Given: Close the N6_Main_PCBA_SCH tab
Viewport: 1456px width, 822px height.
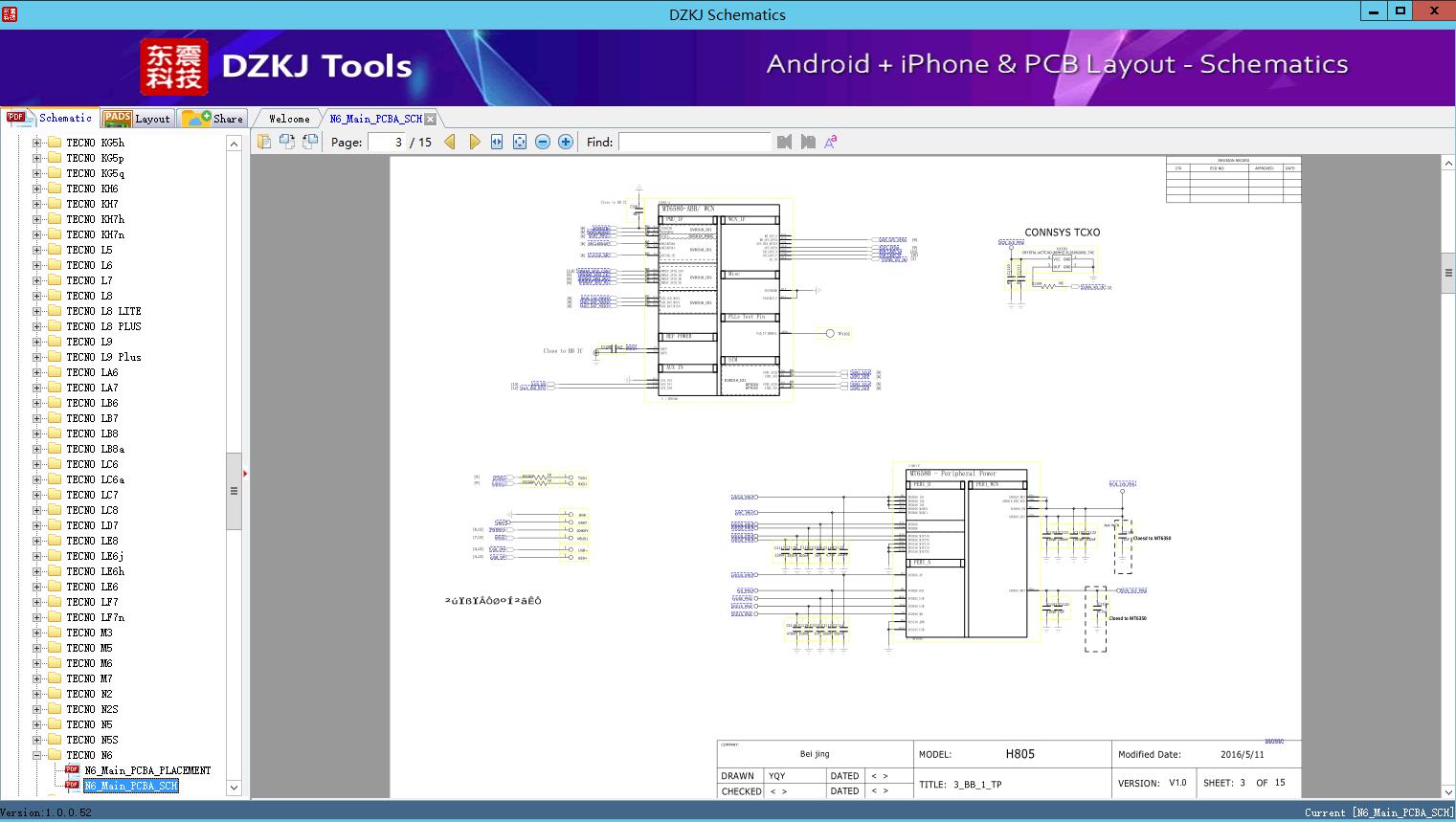Looking at the screenshot, I should (x=431, y=119).
